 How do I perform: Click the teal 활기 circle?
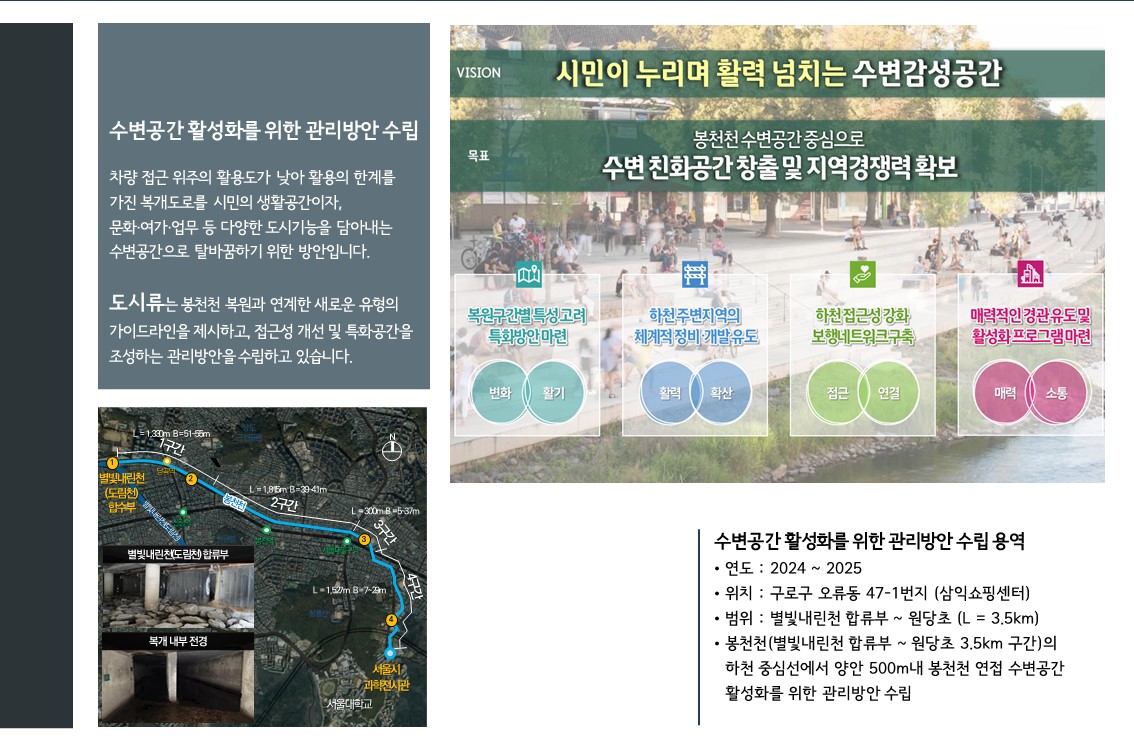(x=554, y=393)
